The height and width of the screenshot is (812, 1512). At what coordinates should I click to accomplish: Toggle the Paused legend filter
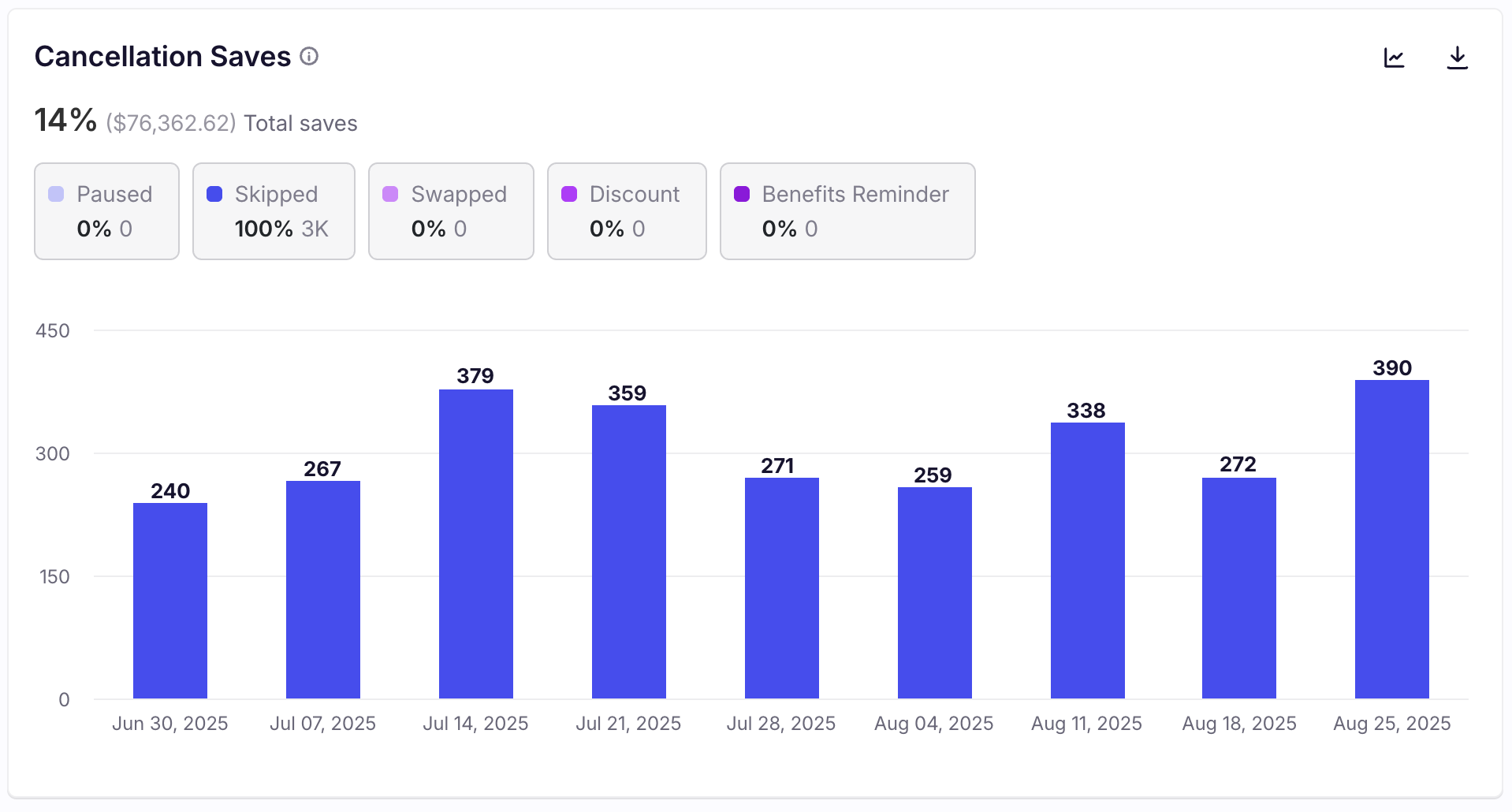[x=106, y=211]
